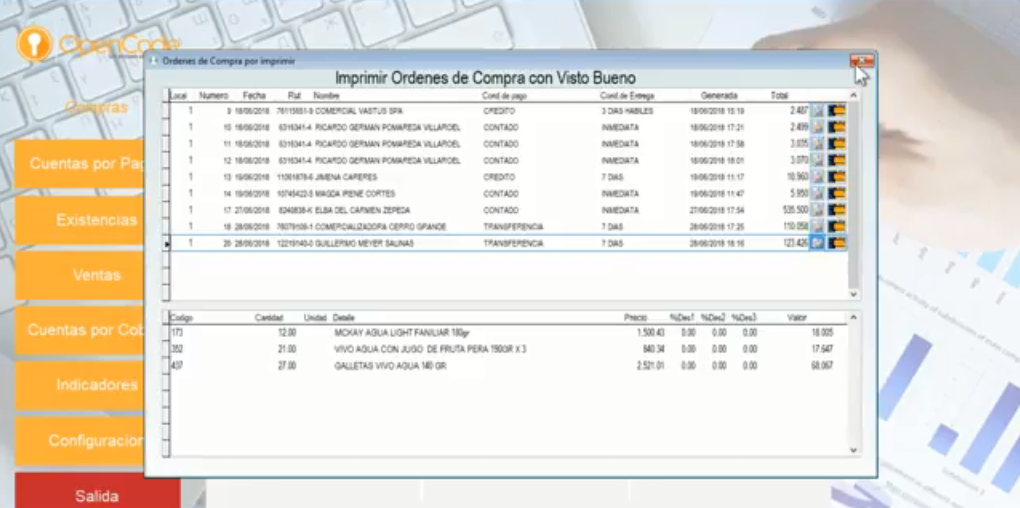Click the Valor column header in the detail grid
This screenshot has width=1020, height=508.
pos(797,318)
